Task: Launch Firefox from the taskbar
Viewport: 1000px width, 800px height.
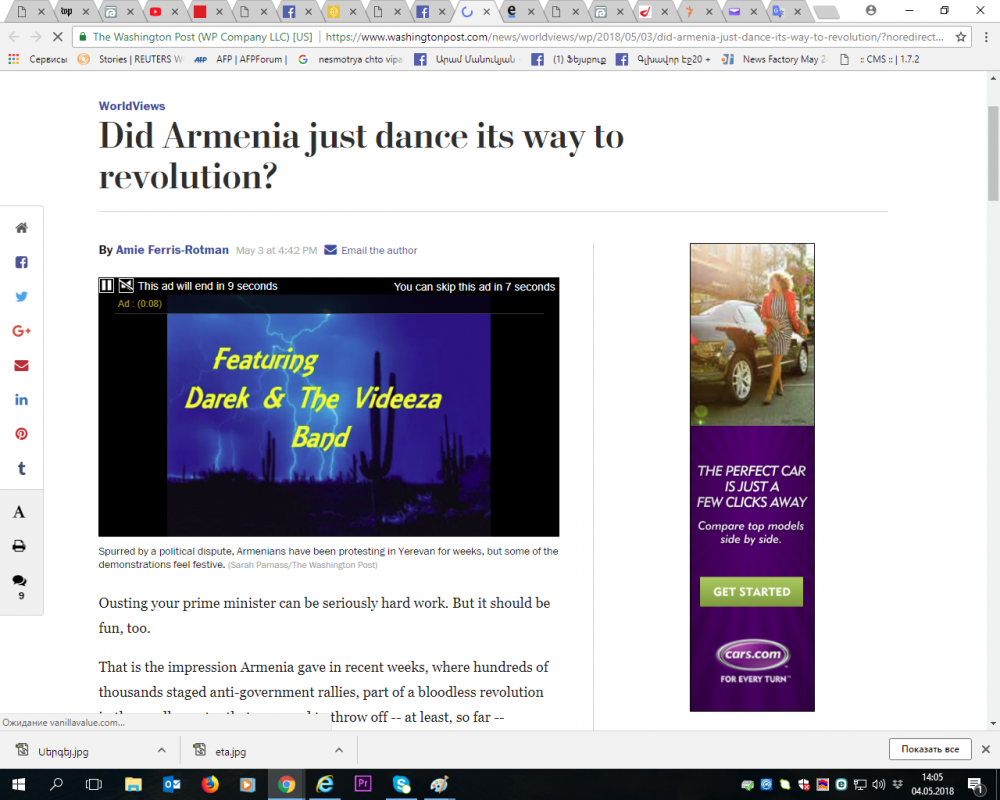Action: pyautogui.click(x=209, y=784)
